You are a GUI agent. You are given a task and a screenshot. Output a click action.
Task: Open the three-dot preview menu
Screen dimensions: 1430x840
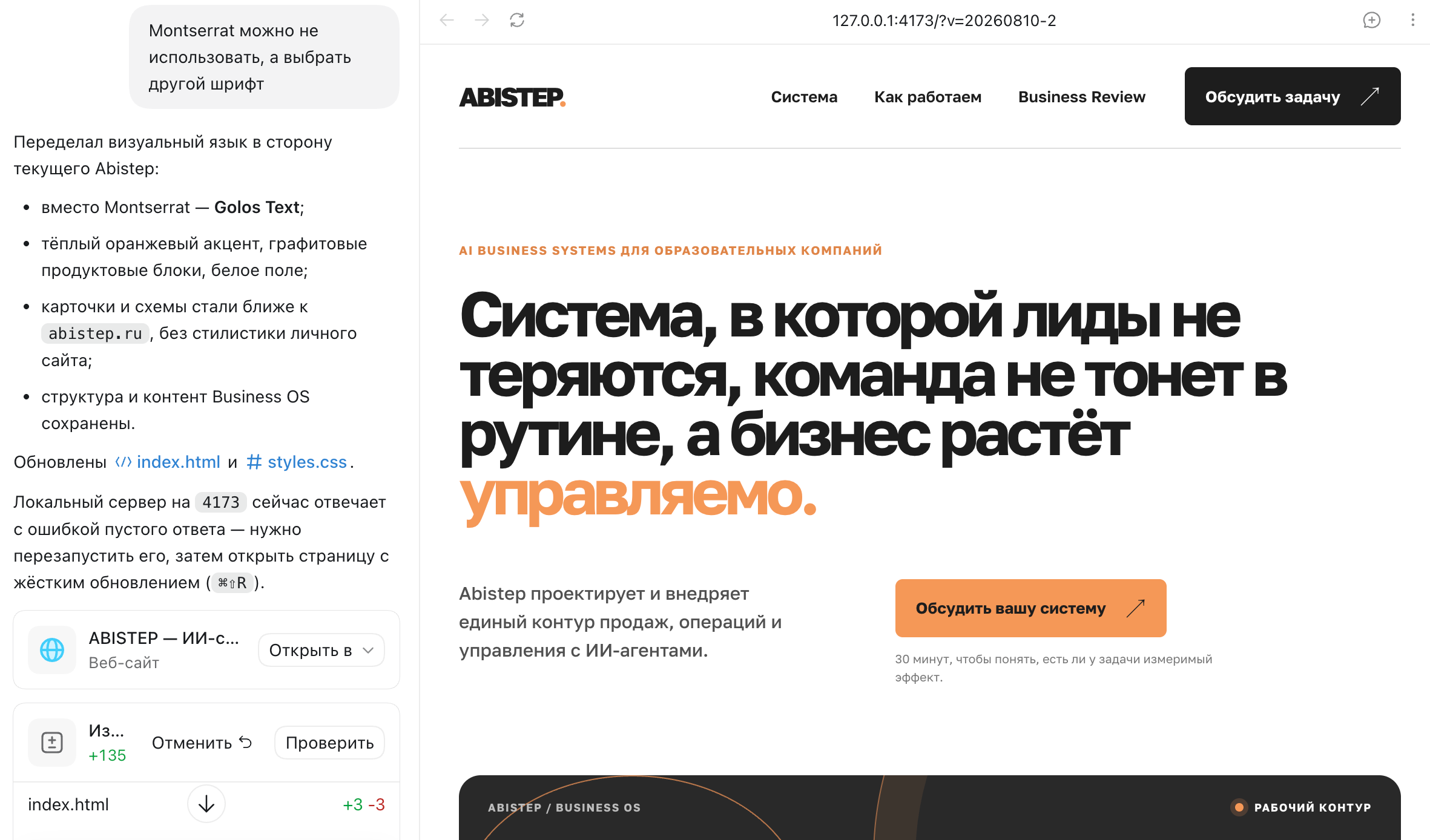1413,21
